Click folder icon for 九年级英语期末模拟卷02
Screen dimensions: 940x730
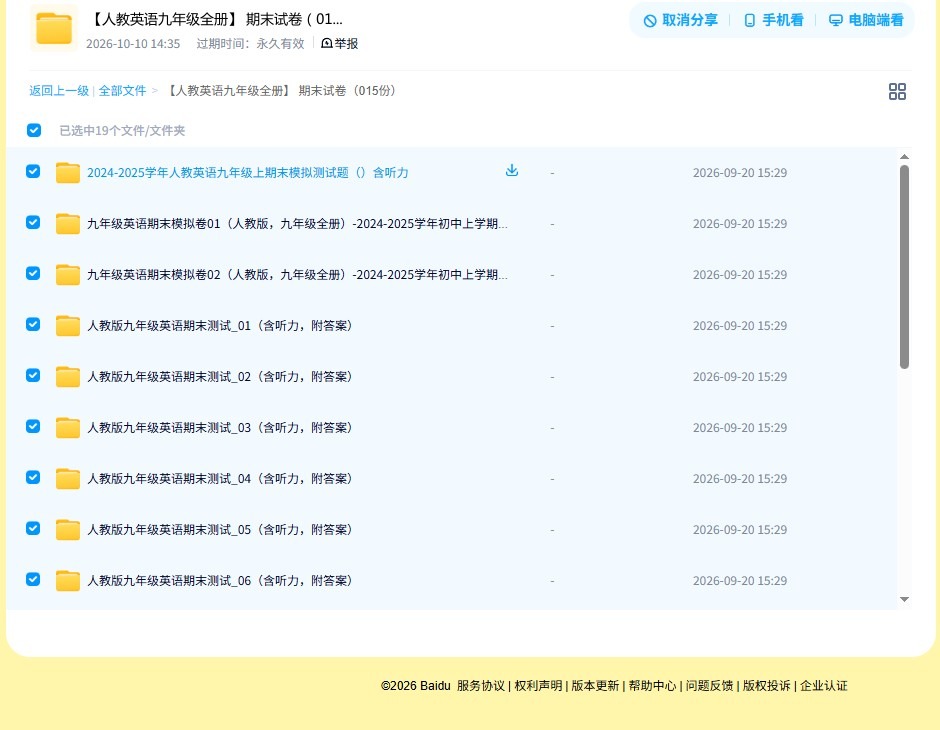point(68,274)
